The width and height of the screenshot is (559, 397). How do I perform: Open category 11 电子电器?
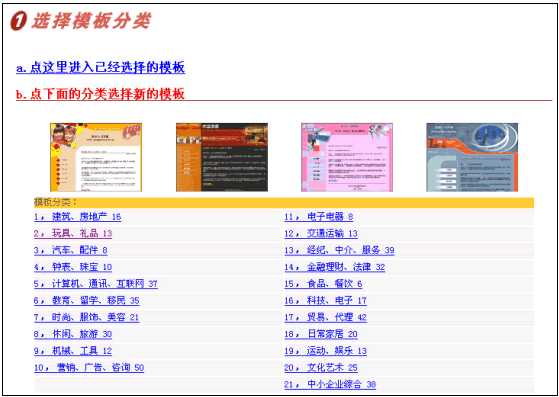tap(319, 217)
